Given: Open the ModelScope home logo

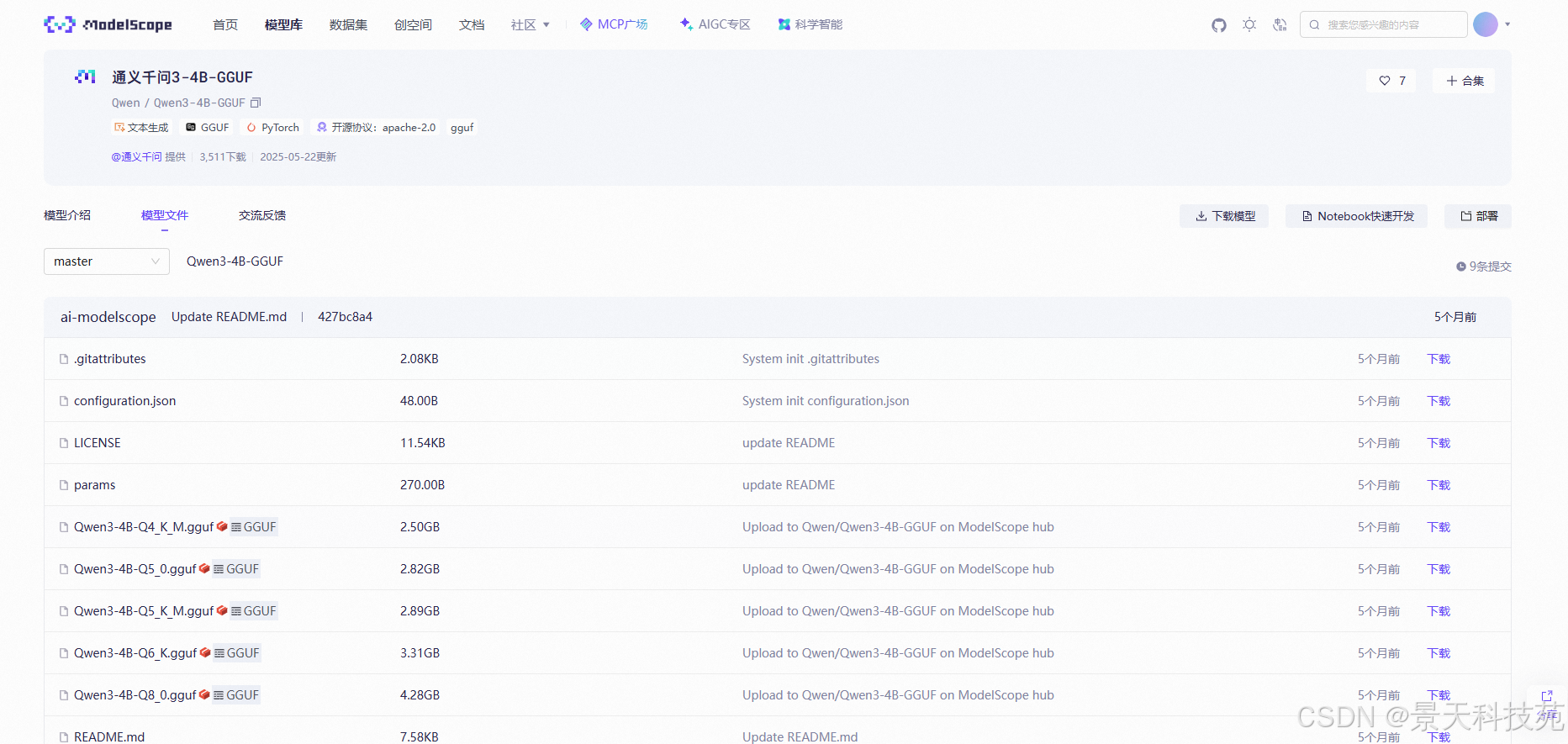Looking at the screenshot, I should point(108,24).
